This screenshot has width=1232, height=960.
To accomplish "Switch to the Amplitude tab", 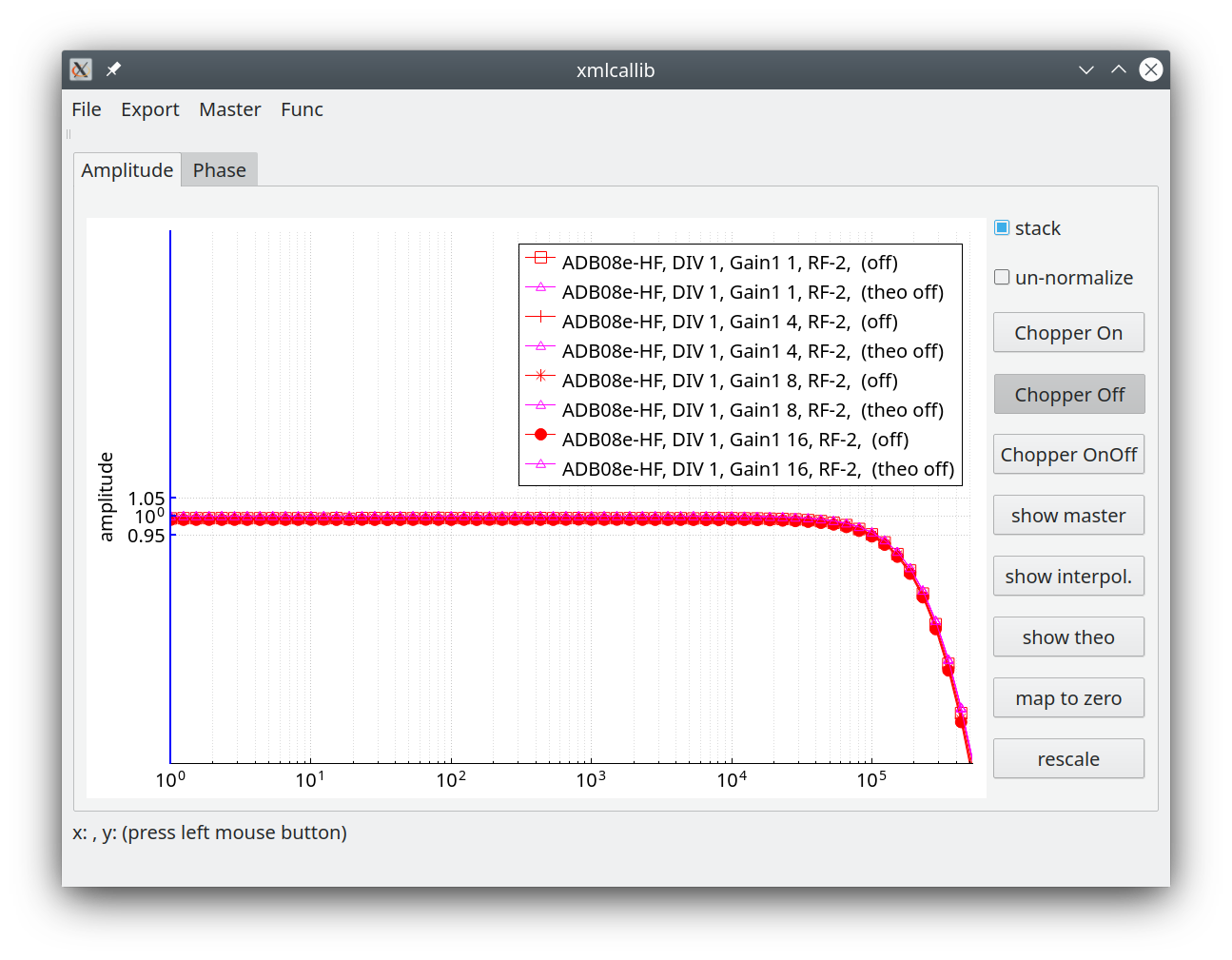I will tap(127, 170).
